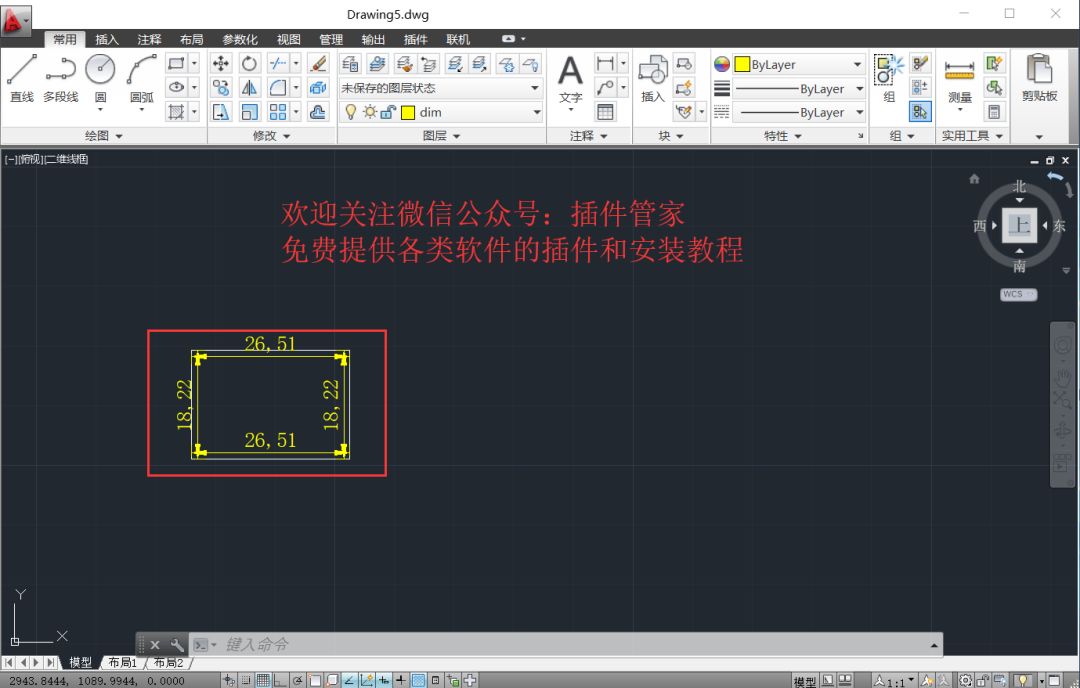Click the Offset tool icon

[x=318, y=112]
